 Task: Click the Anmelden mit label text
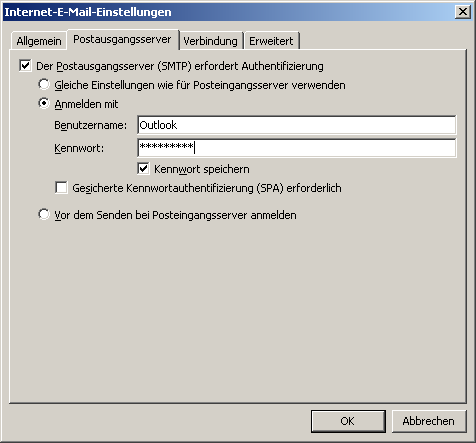click(86, 104)
